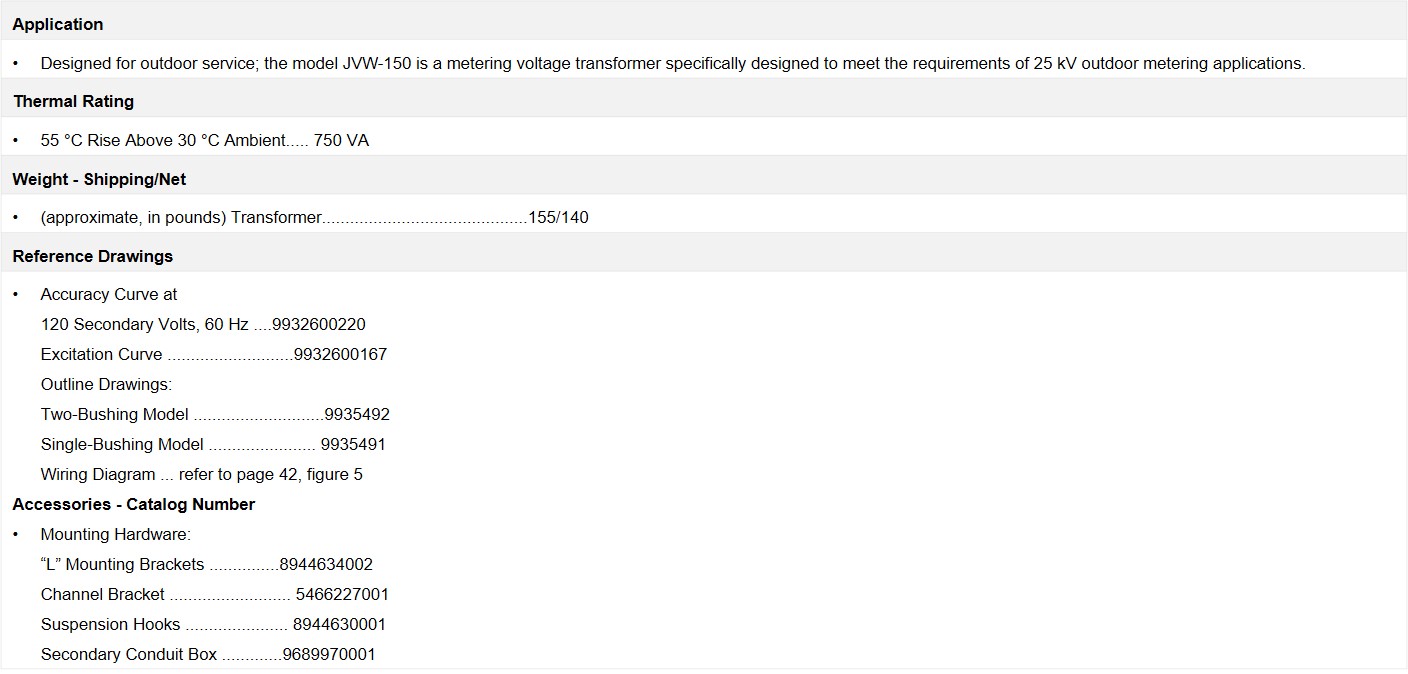Click Two-Bushing Model drawing 9935492
The width and height of the screenshot is (1408, 674).
pyautogui.click(x=357, y=414)
